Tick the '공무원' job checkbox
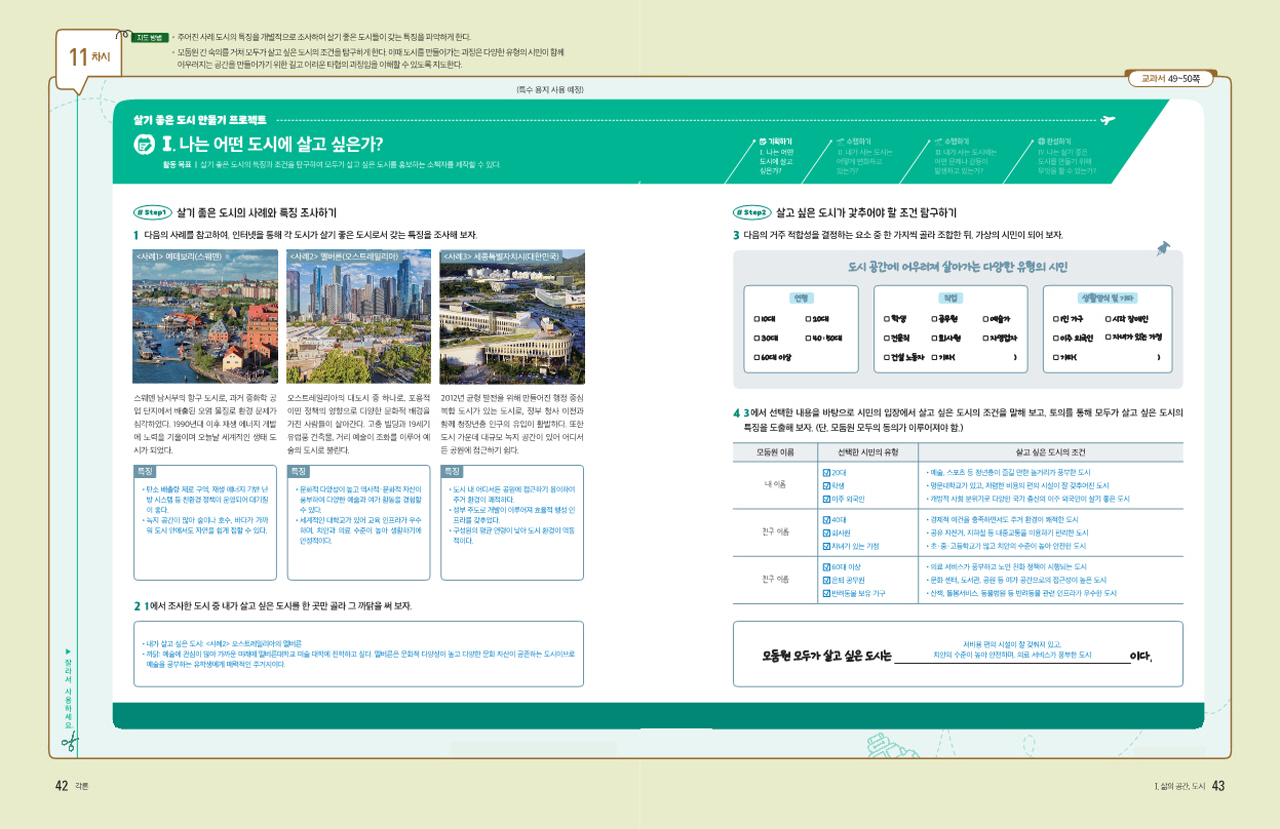 point(935,319)
